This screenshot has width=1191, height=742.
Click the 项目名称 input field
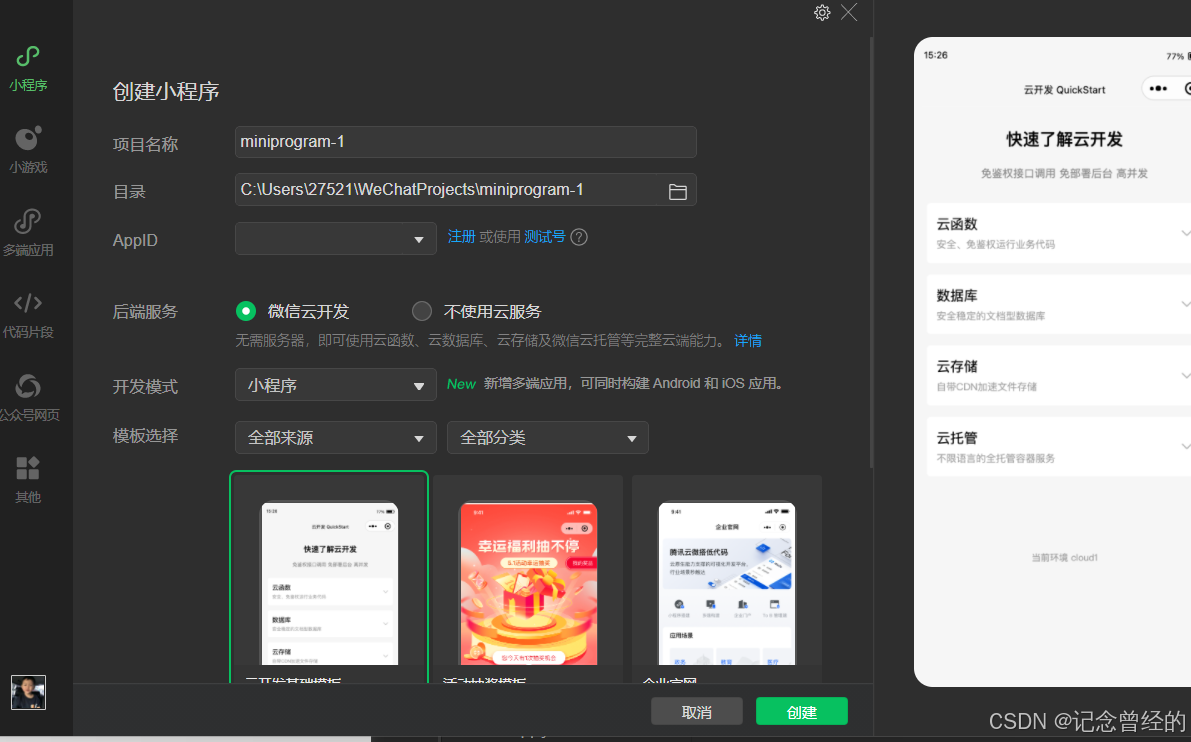click(466, 142)
